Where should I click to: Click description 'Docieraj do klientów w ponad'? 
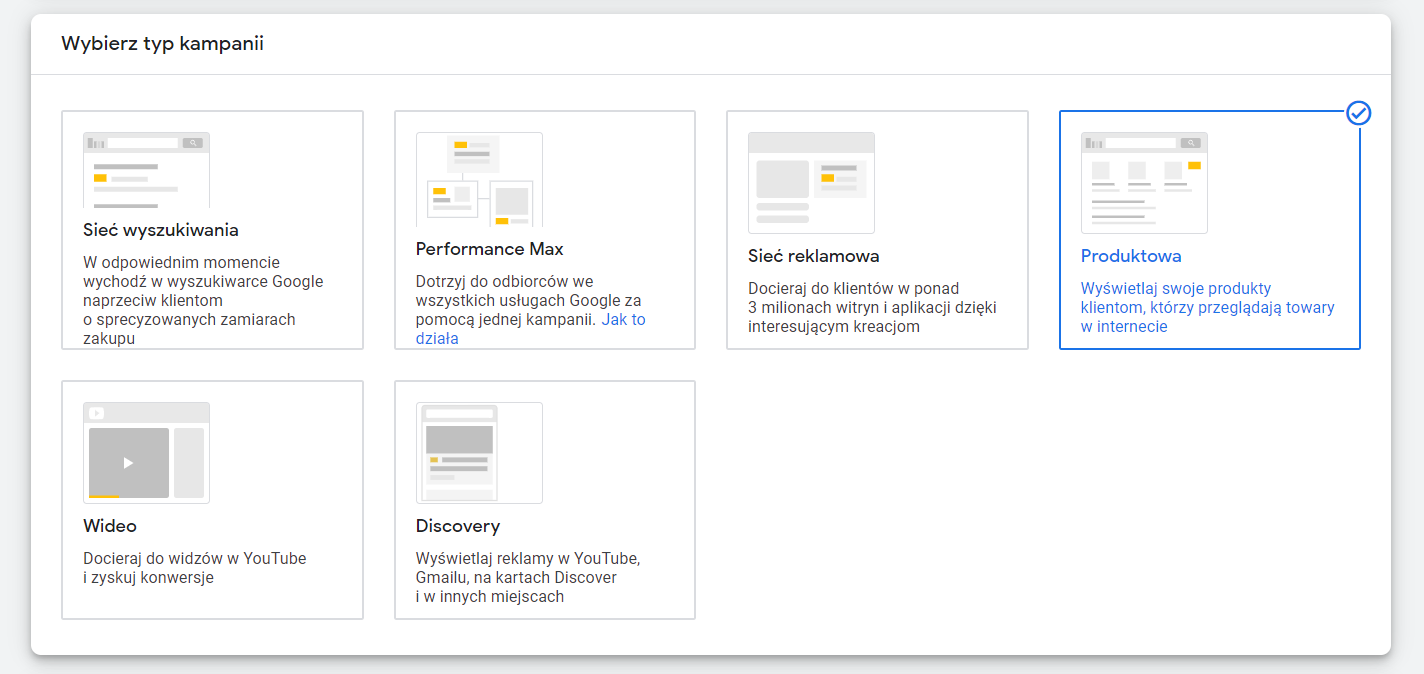point(872,307)
